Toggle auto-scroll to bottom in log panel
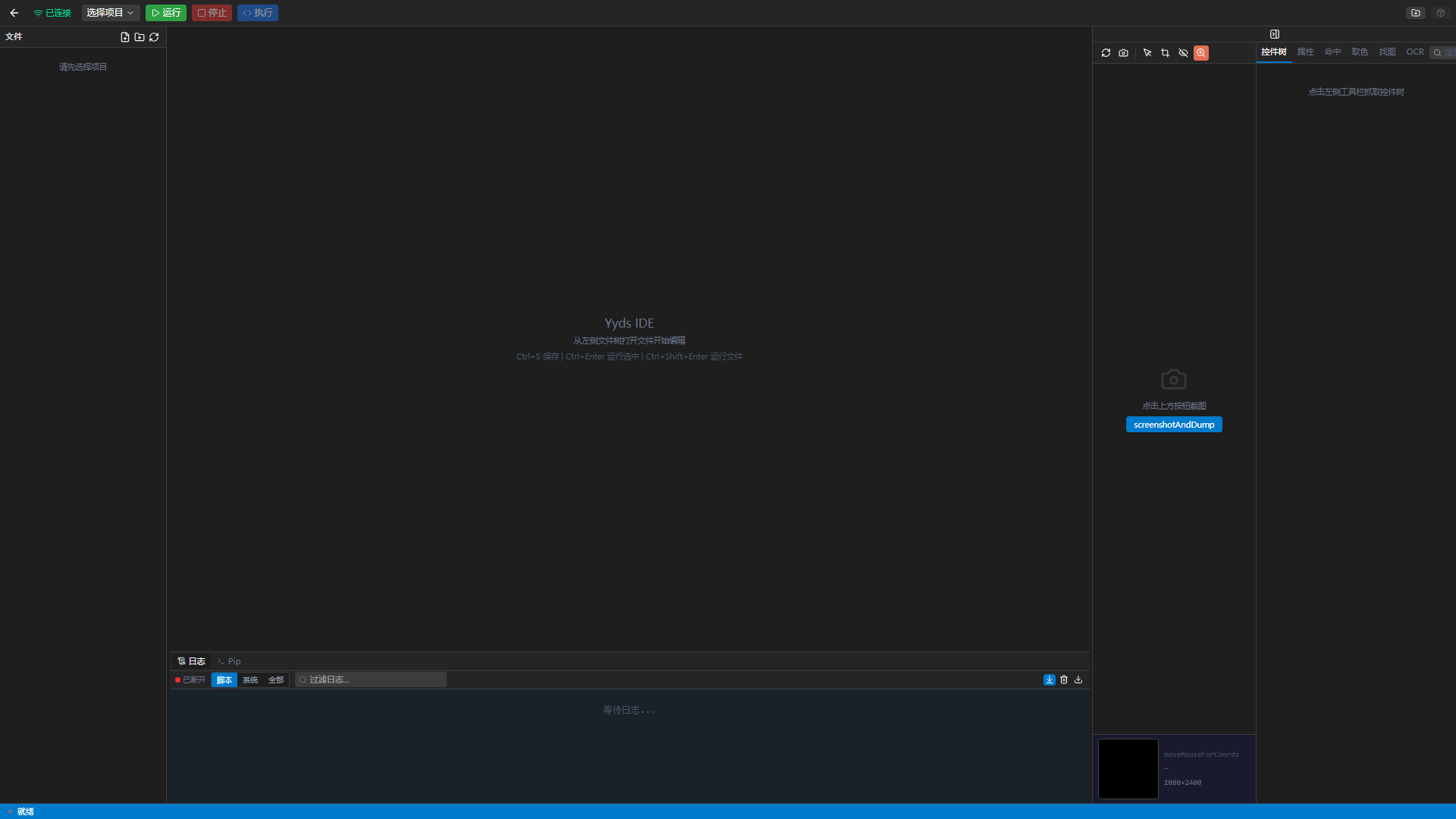 (x=1050, y=680)
